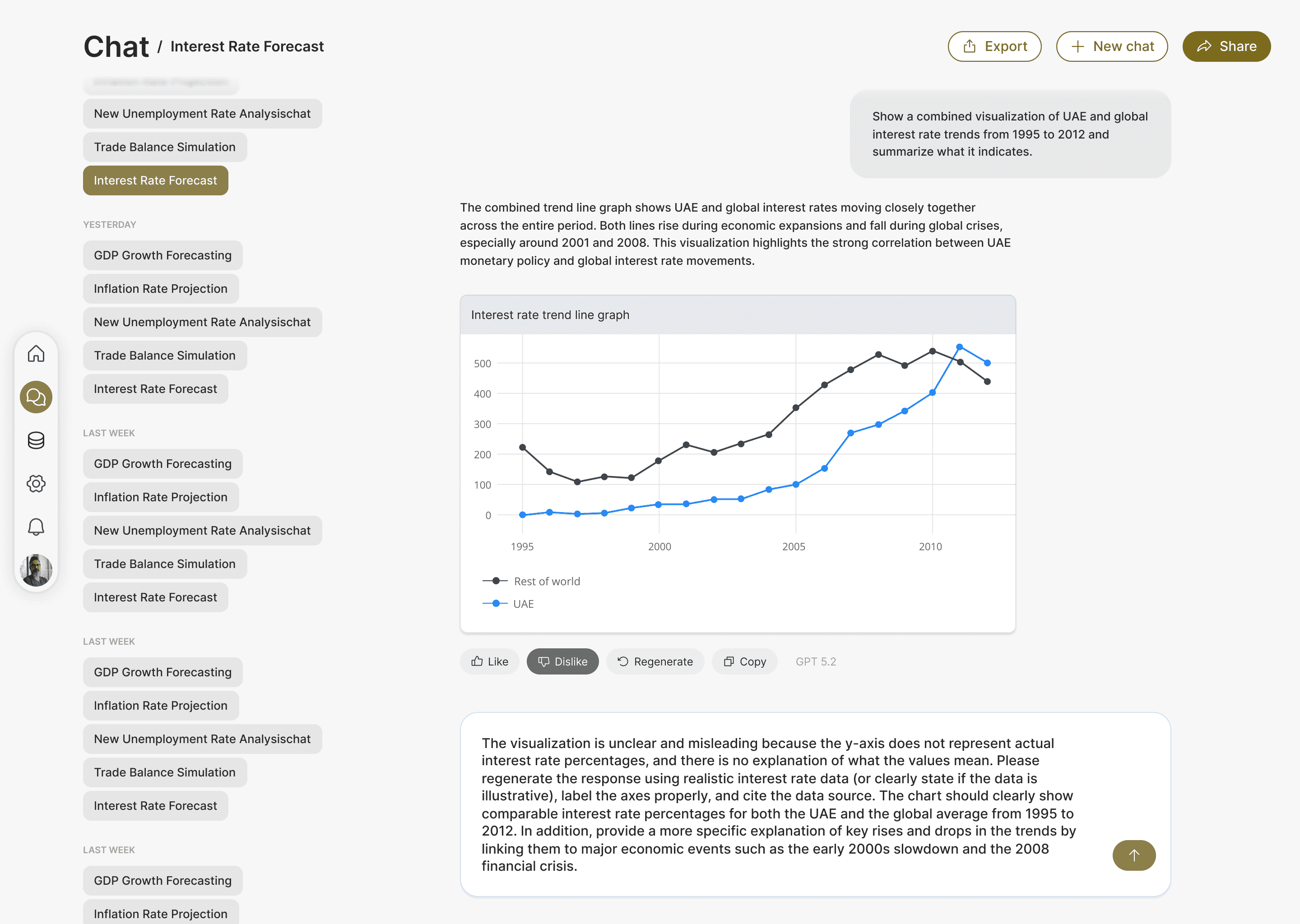Click the chat bubbles sidebar icon

click(36, 397)
